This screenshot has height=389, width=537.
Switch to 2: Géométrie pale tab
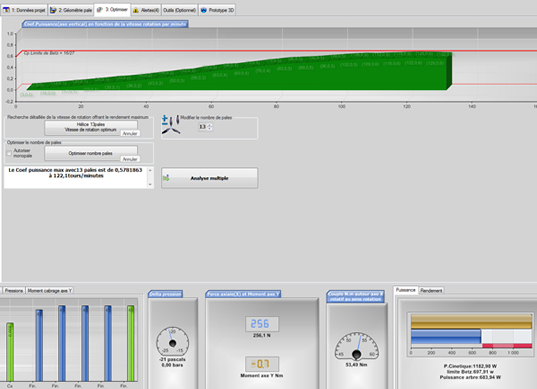[x=71, y=10]
